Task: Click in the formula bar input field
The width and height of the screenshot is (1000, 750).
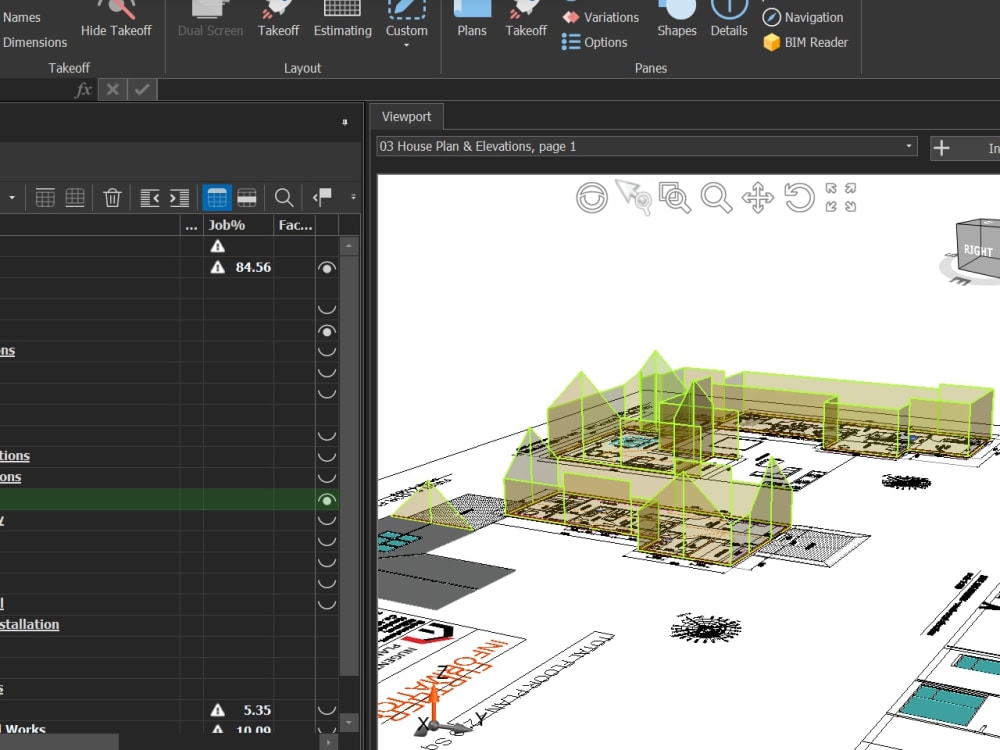Action: tap(578, 89)
